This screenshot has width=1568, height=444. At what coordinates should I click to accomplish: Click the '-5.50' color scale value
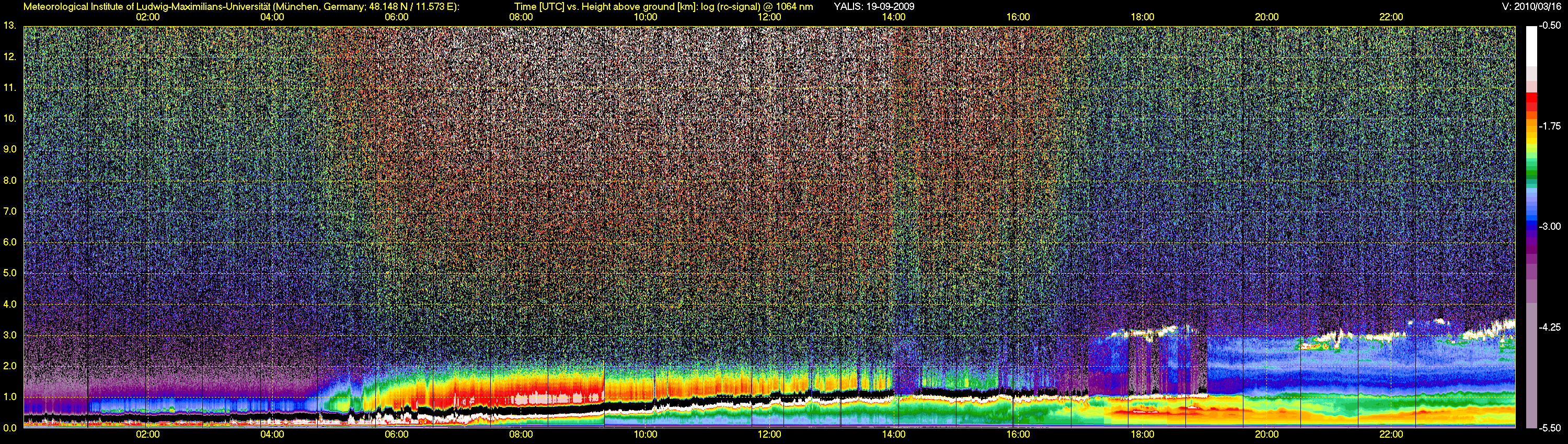point(1550,428)
